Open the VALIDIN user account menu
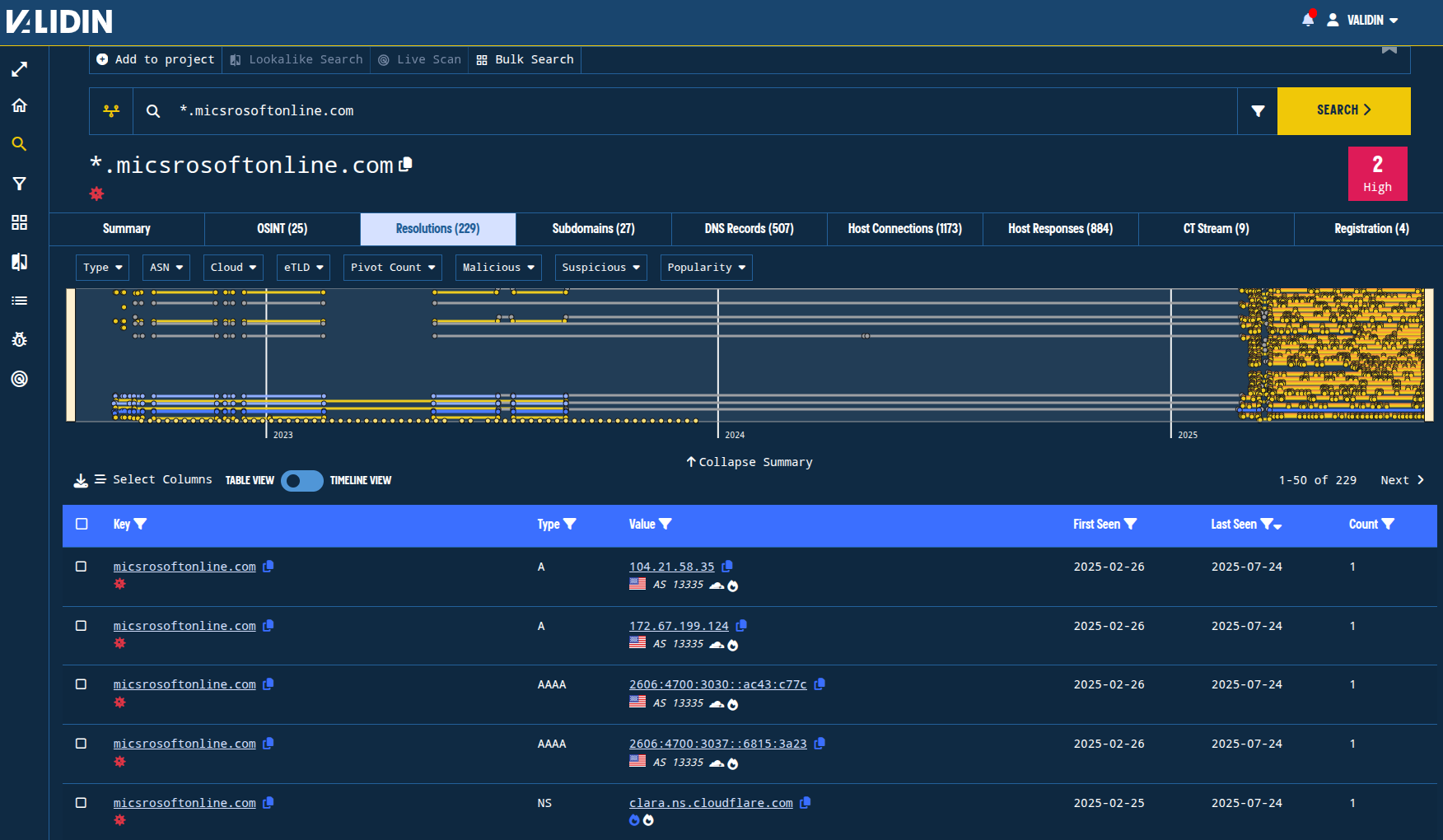This screenshot has width=1443, height=840. tap(1363, 20)
